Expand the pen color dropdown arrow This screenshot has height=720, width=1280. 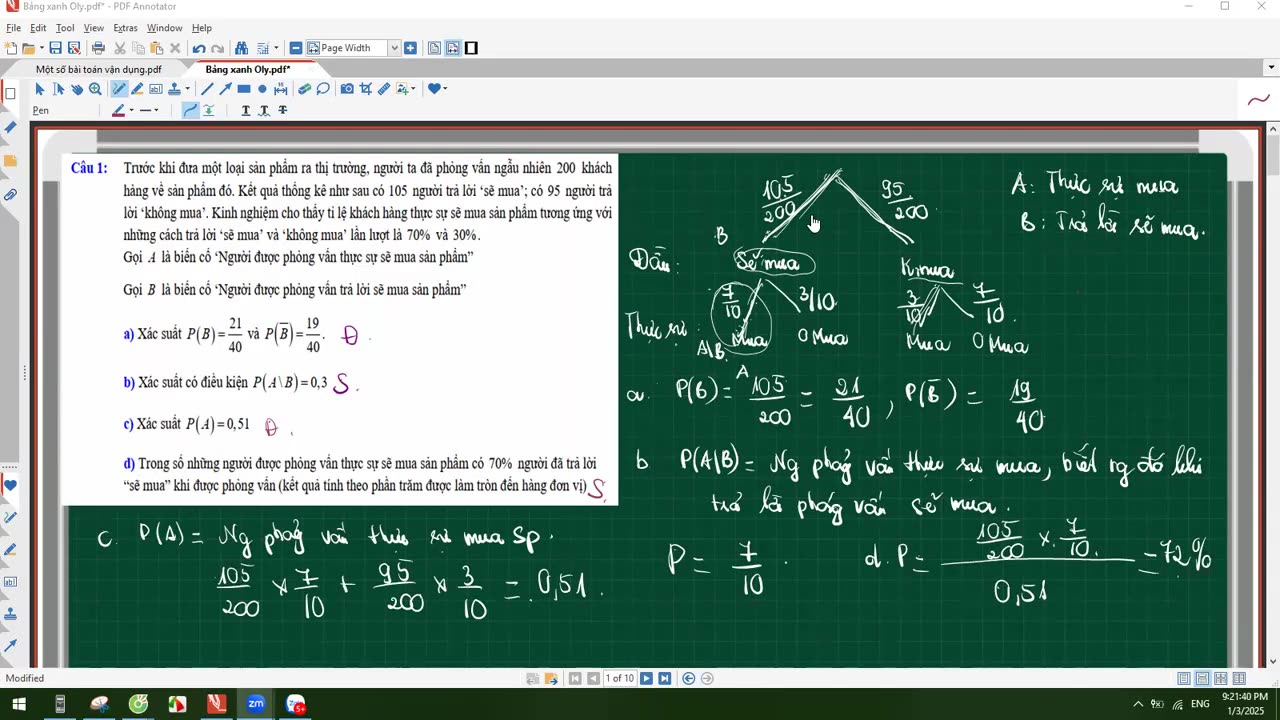[x=131, y=110]
